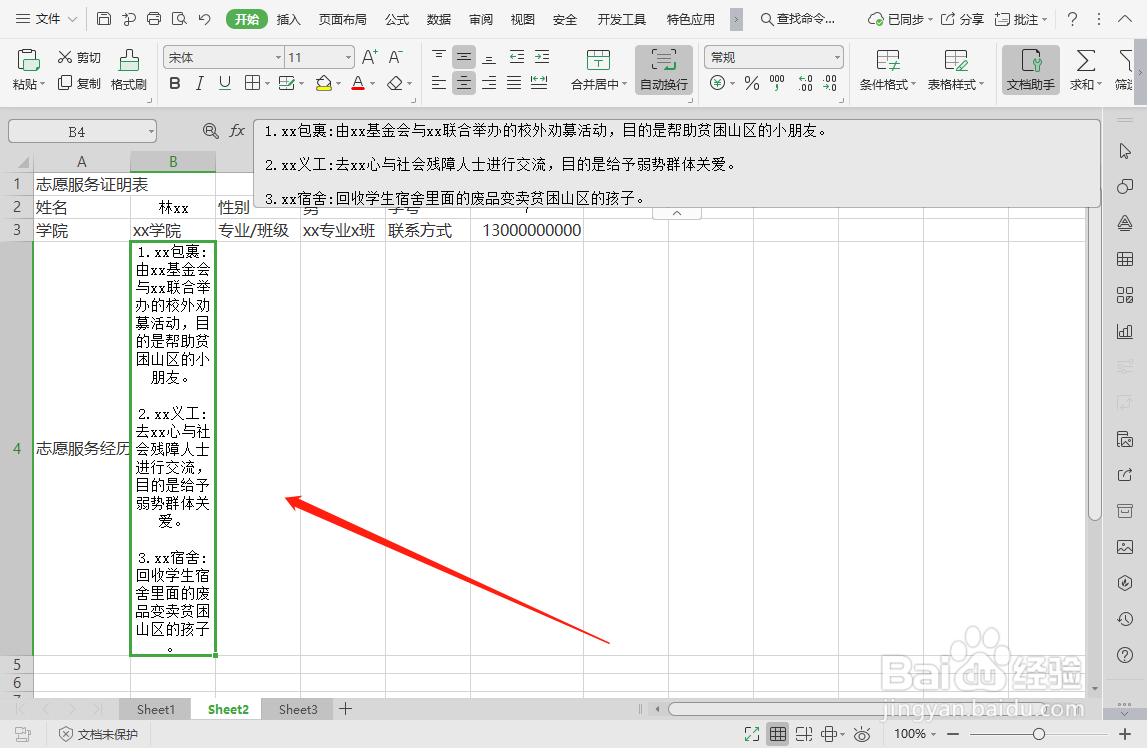Switch to the 插入 ribbon tab
The image size is (1147, 748).
coord(289,18)
